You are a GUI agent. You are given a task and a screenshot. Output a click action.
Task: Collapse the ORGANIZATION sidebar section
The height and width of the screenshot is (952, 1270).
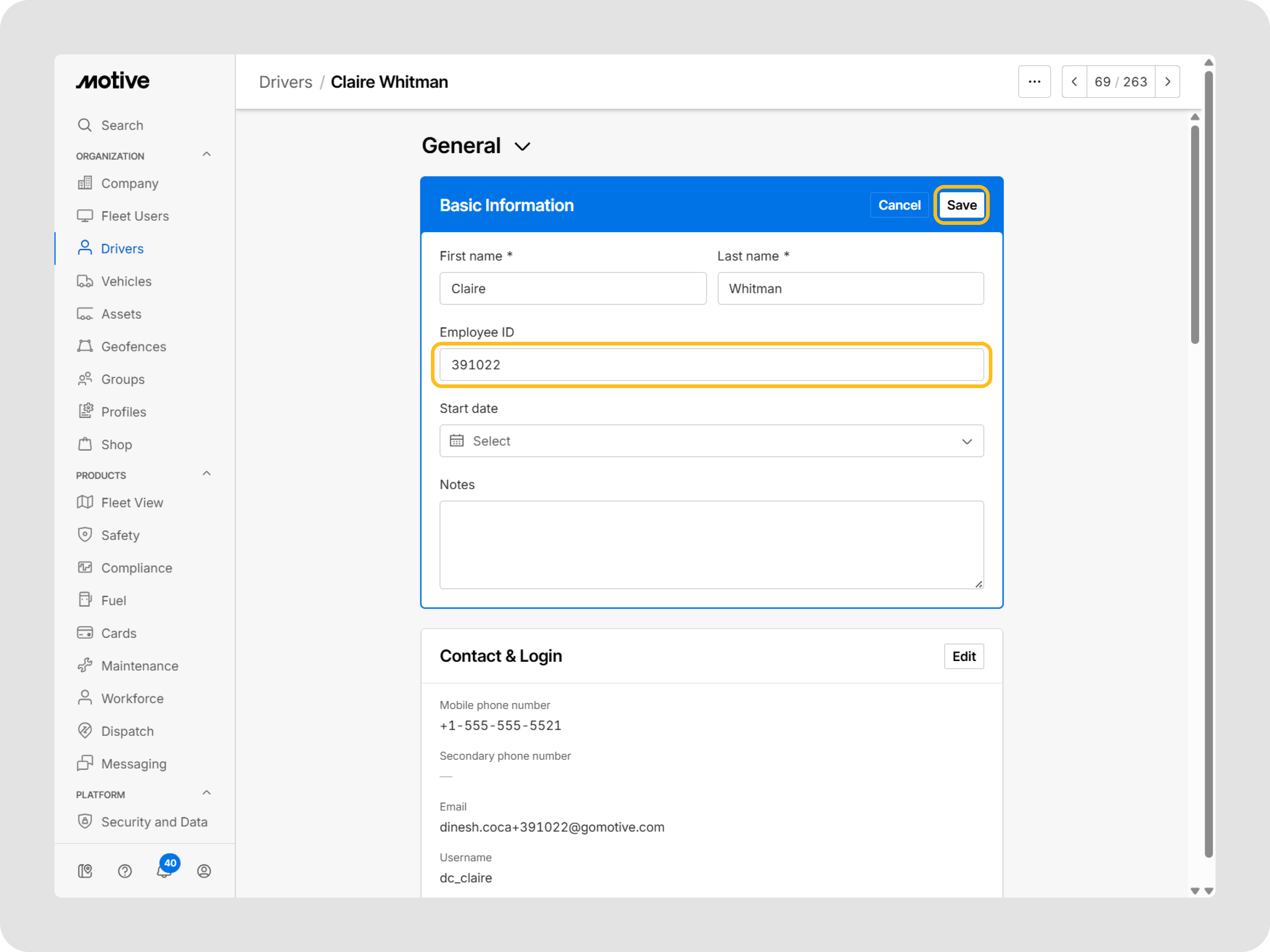click(207, 155)
